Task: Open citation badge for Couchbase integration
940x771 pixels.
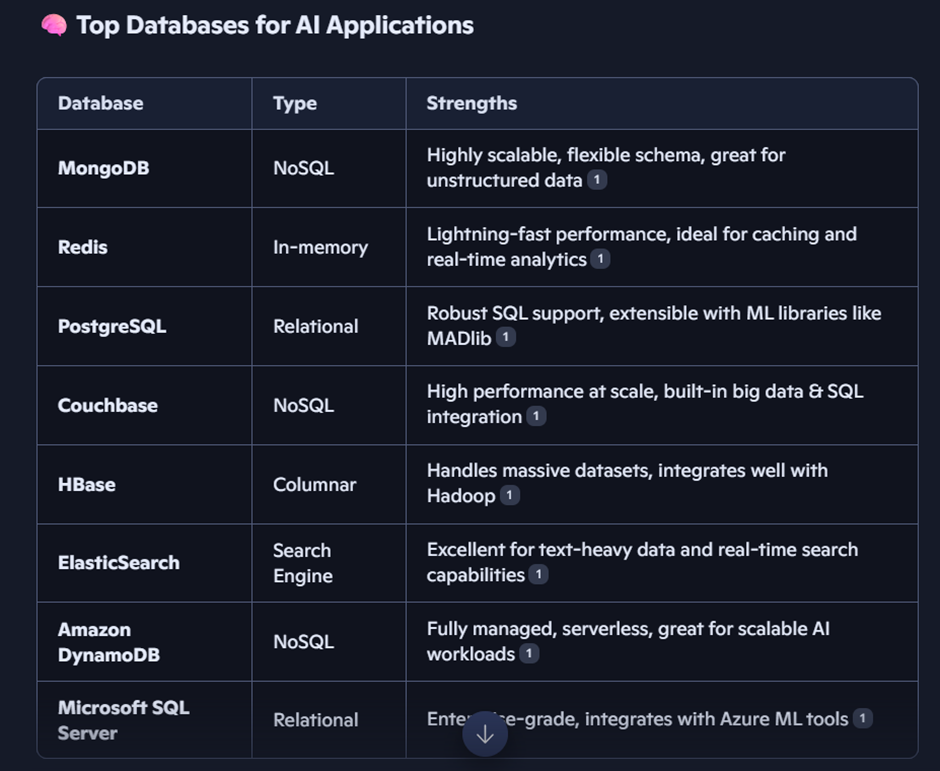Action: click(537, 416)
